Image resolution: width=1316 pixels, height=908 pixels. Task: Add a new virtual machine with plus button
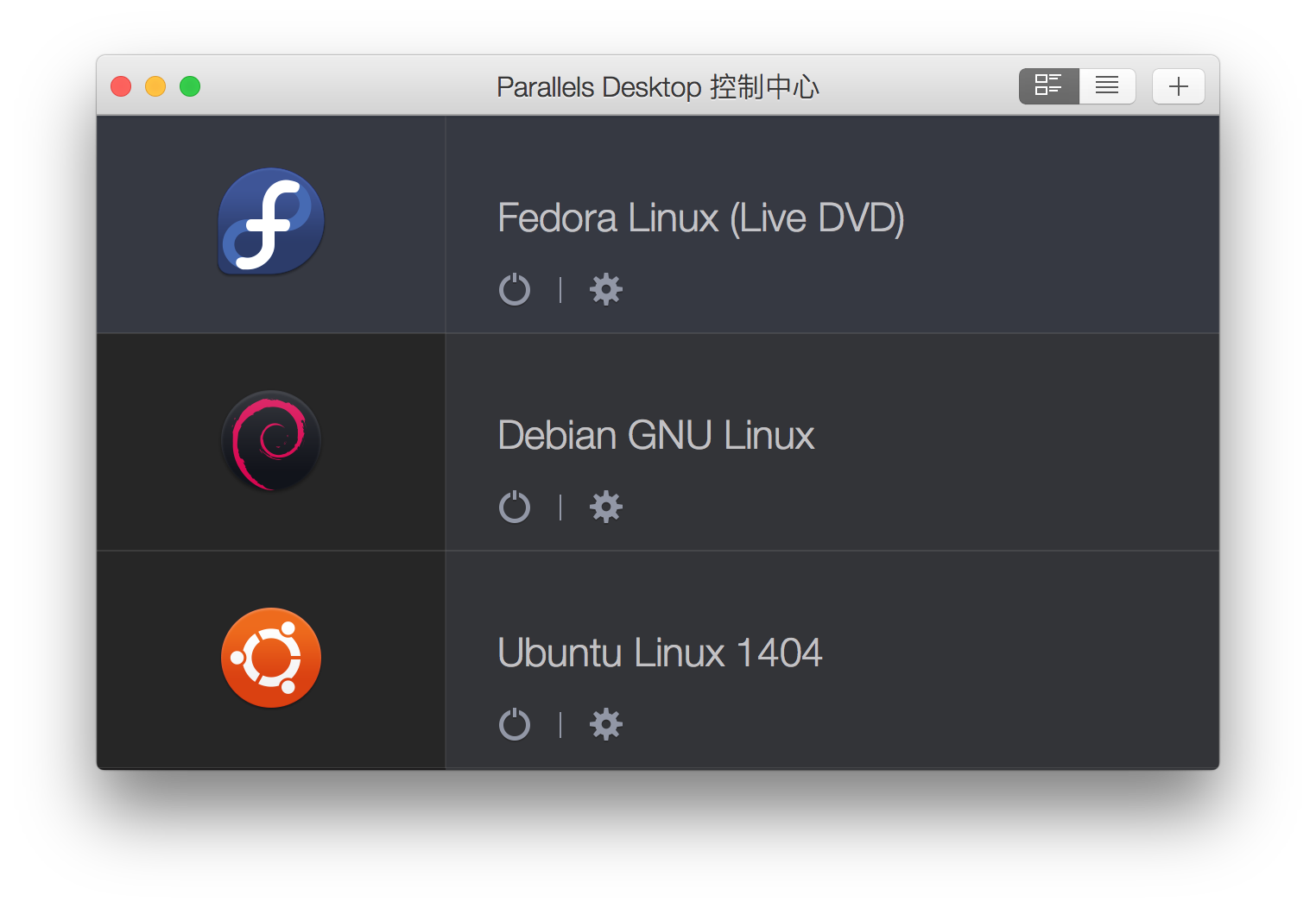click(1178, 85)
